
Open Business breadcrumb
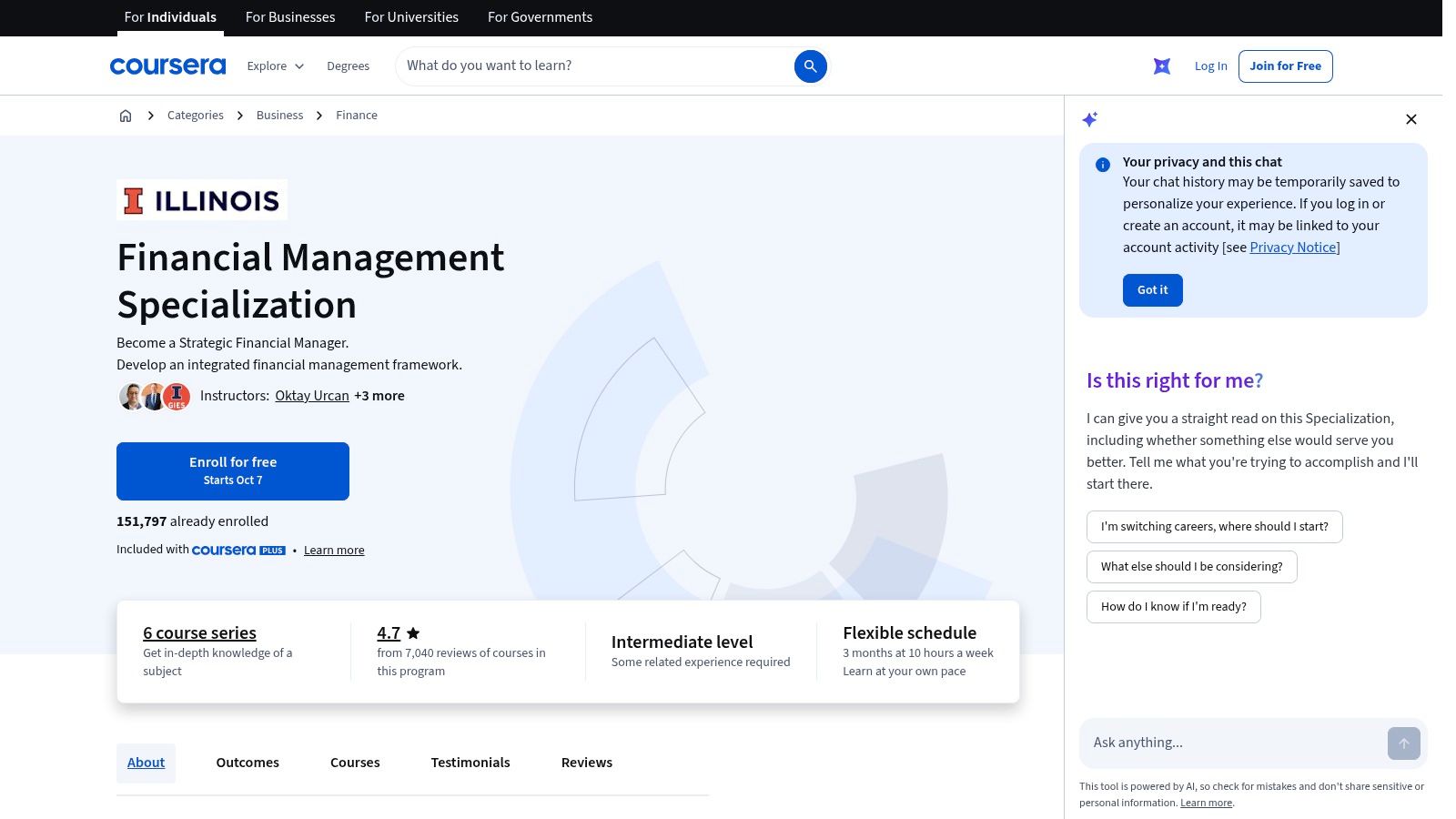pyautogui.click(x=279, y=116)
